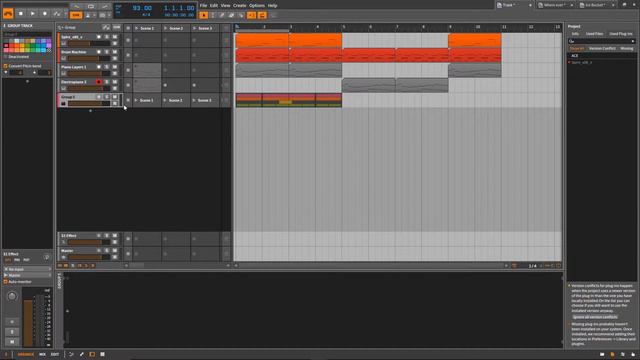
Task: Select the Knife tool
Action: pos(241,15)
